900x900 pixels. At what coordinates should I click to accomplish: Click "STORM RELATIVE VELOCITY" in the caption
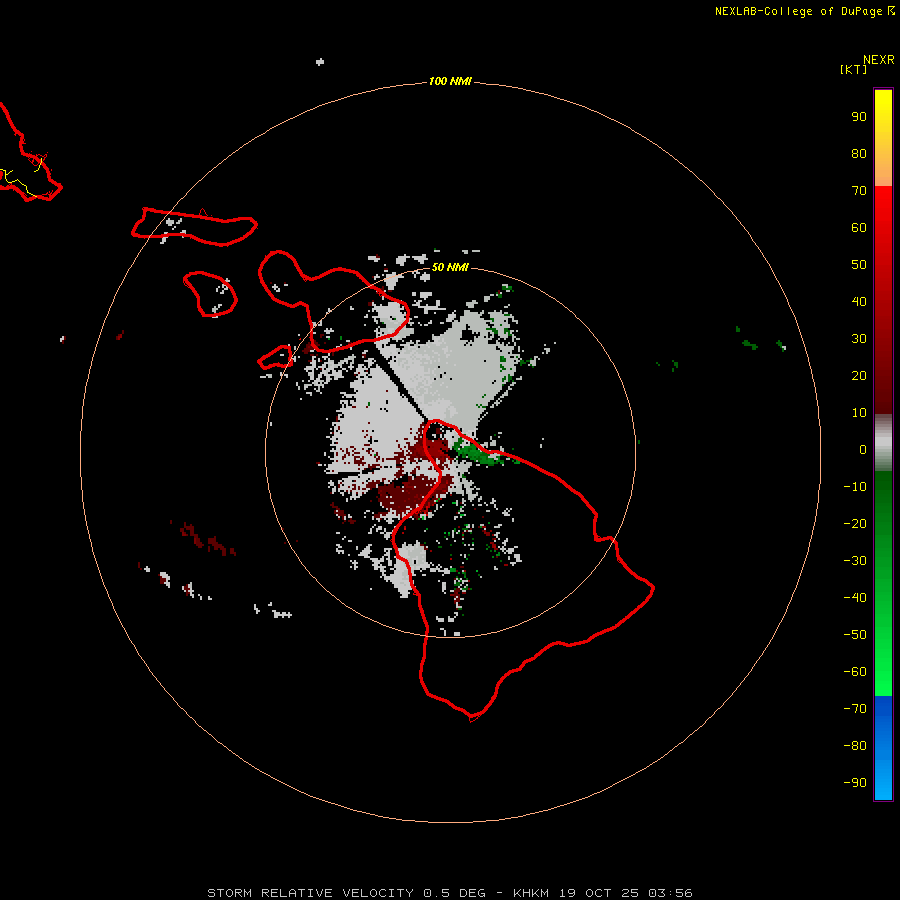pyautogui.click(x=310, y=893)
